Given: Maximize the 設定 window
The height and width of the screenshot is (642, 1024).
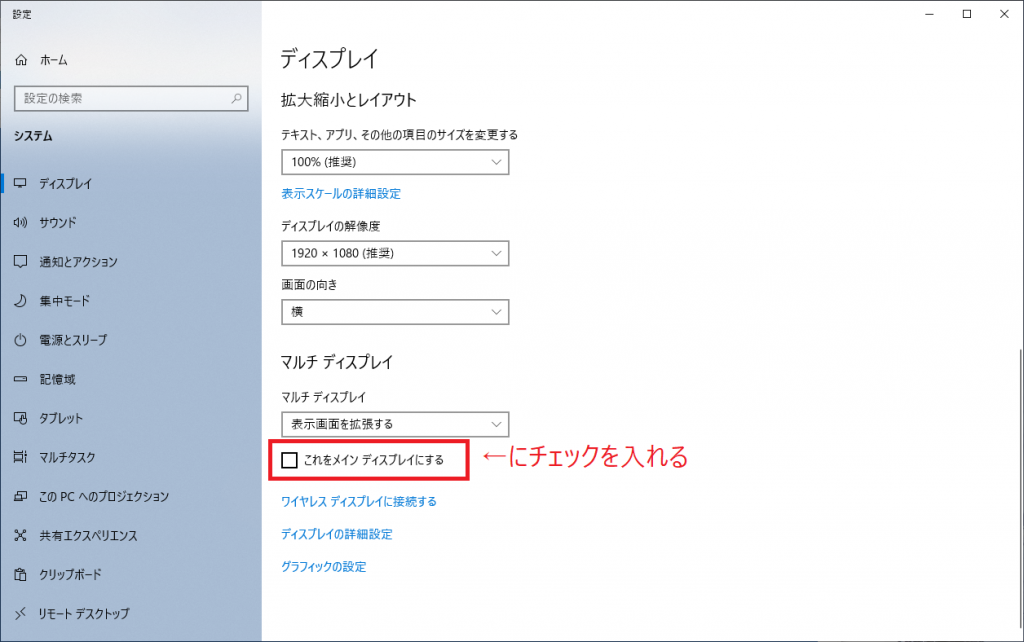Looking at the screenshot, I should [x=967, y=14].
